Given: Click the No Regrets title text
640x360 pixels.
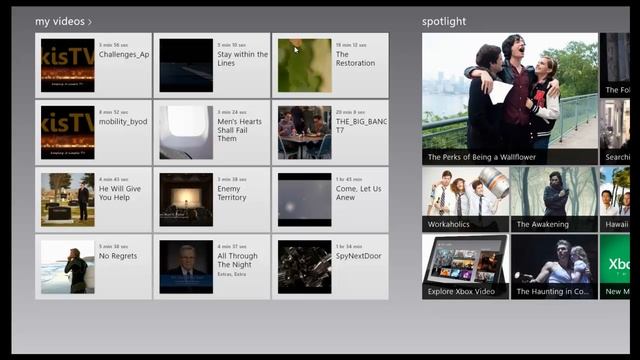Looking at the screenshot, I should [118, 256].
